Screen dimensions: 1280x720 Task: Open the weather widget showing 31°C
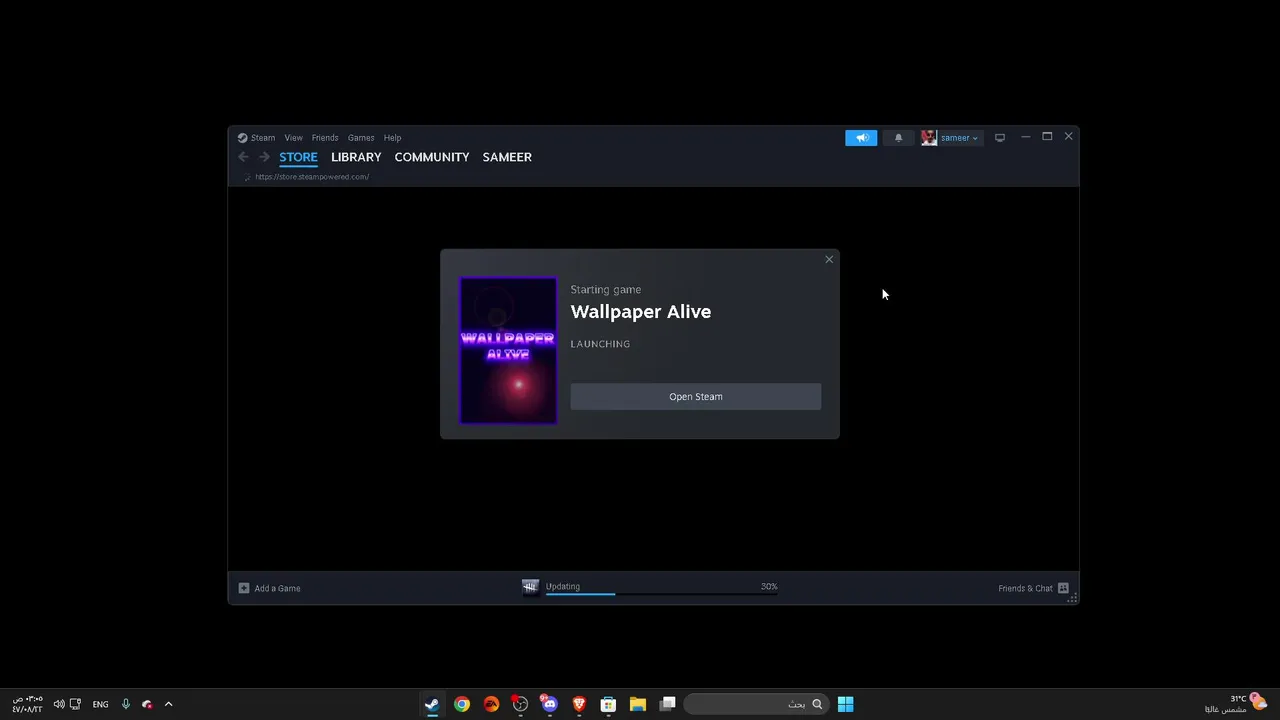(1237, 704)
